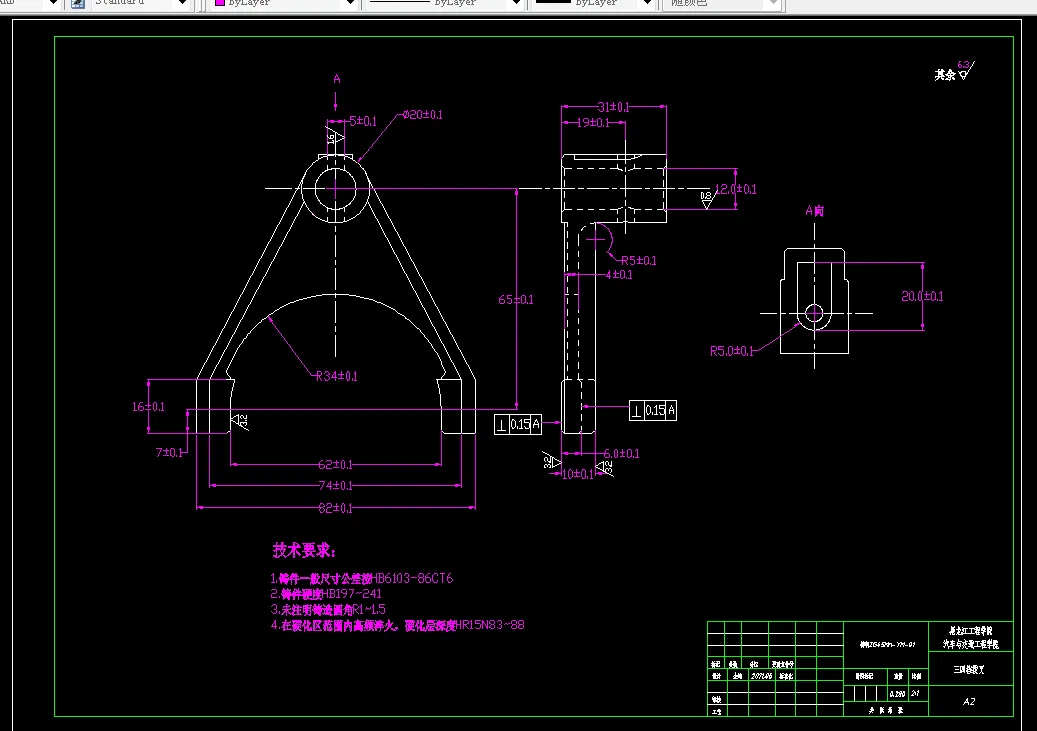Select the 62±0.1 dimension text
Image resolution: width=1037 pixels, height=731 pixels.
tap(335, 464)
